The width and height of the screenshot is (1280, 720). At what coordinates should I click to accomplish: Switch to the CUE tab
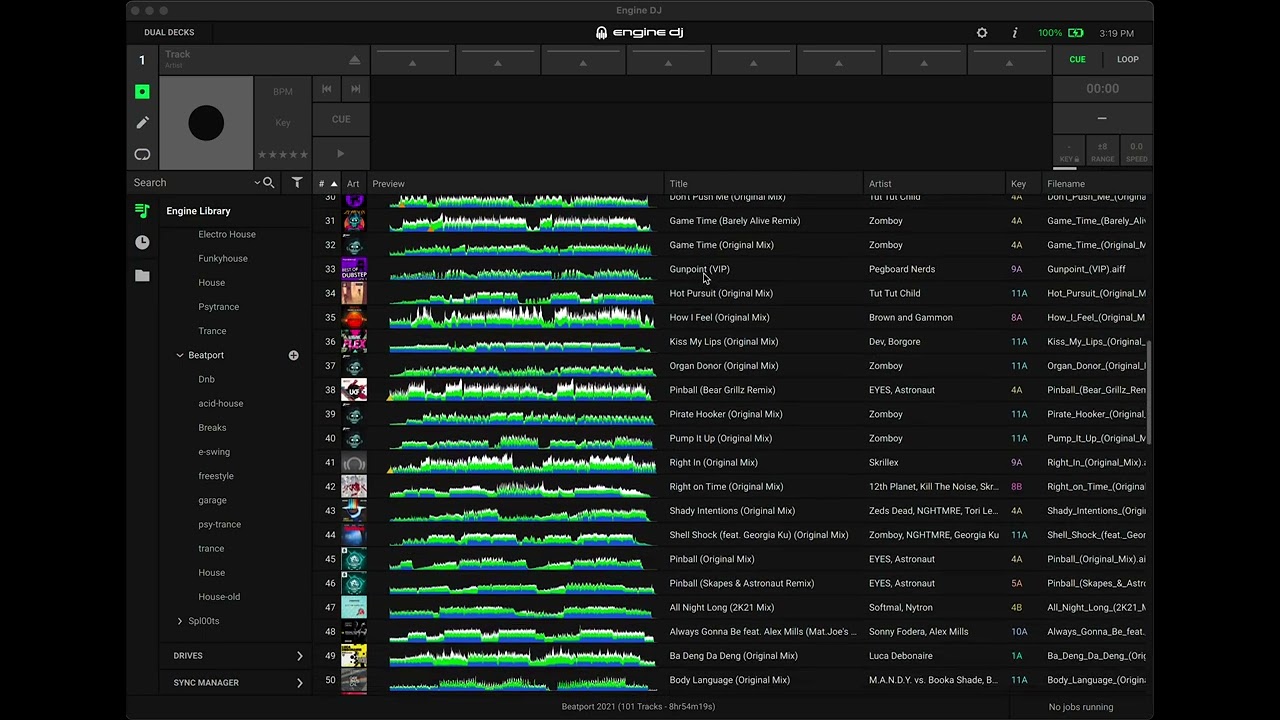(x=1077, y=59)
